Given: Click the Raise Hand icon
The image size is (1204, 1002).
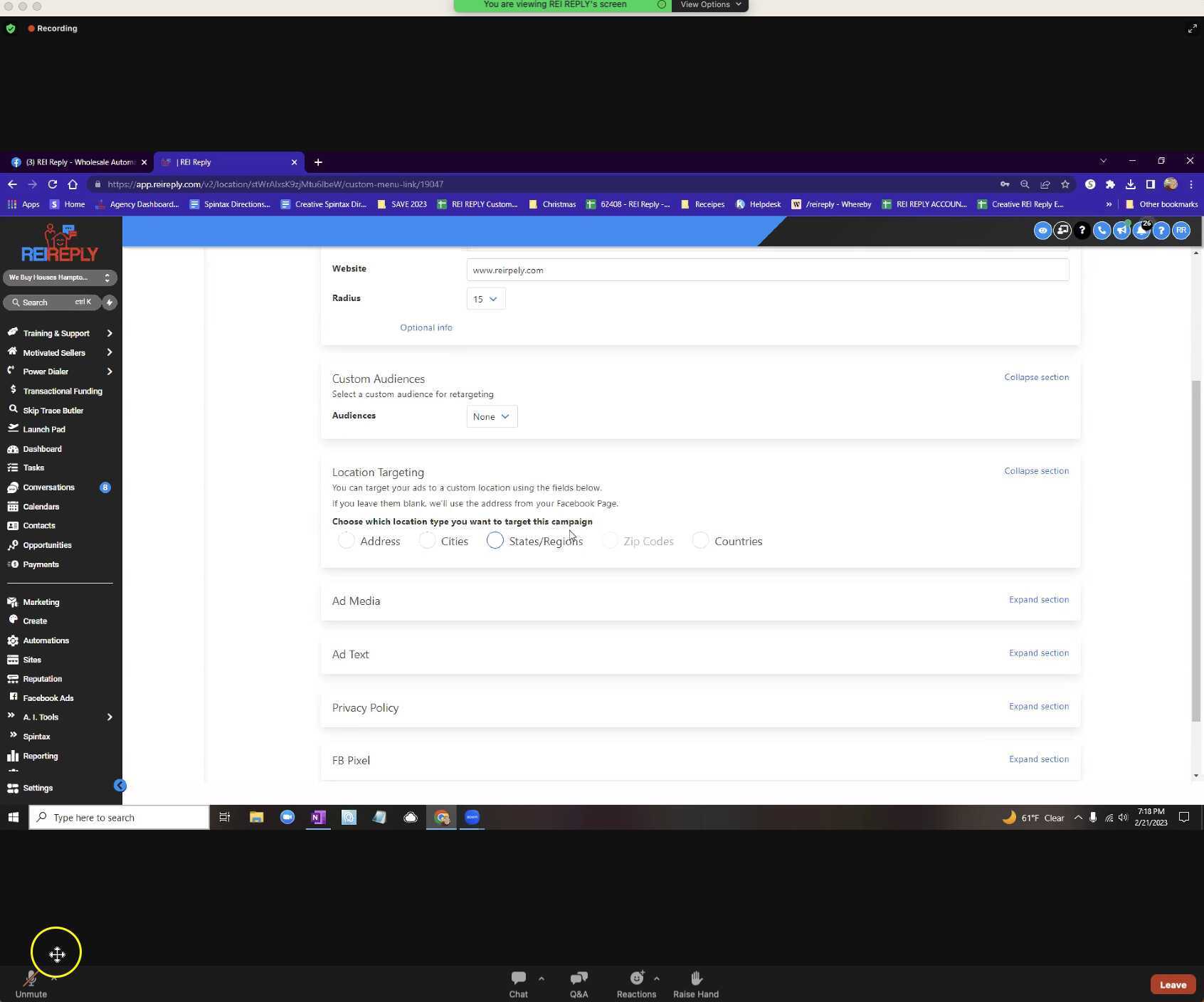Looking at the screenshot, I should pyautogui.click(x=695, y=983).
